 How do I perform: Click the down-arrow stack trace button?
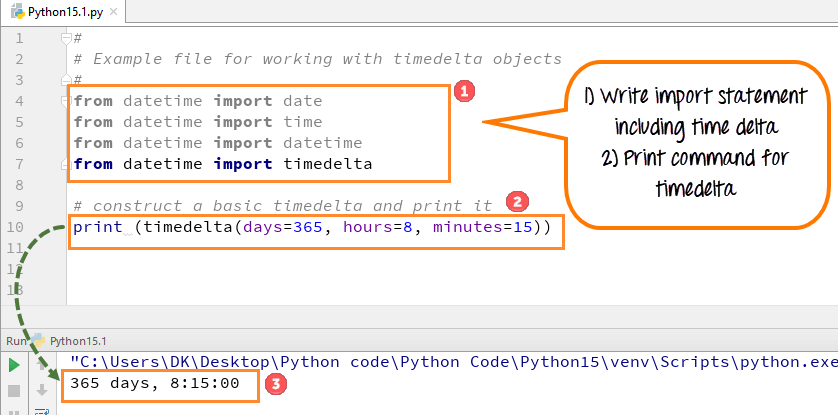tap(42, 389)
